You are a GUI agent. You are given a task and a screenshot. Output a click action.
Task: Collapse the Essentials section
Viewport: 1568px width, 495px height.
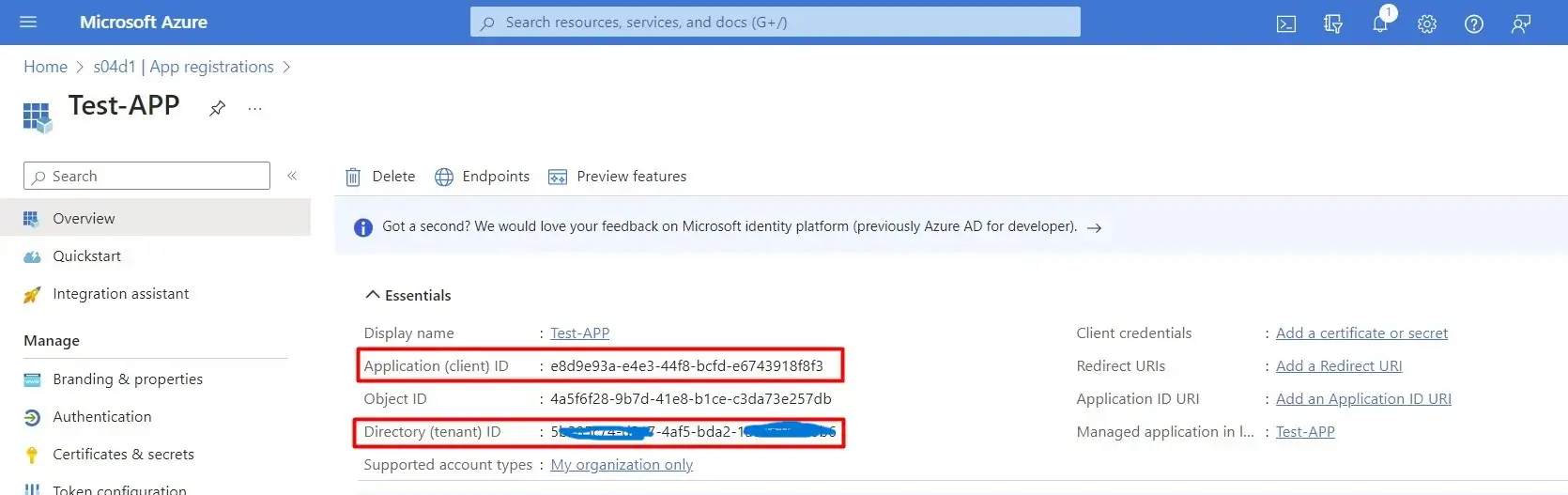click(x=373, y=295)
